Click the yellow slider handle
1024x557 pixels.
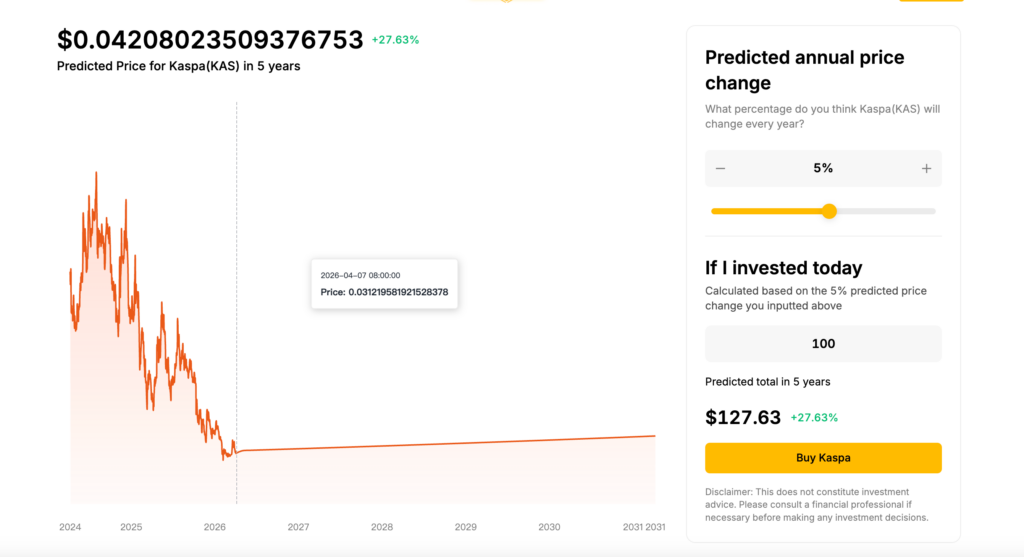[x=829, y=211]
